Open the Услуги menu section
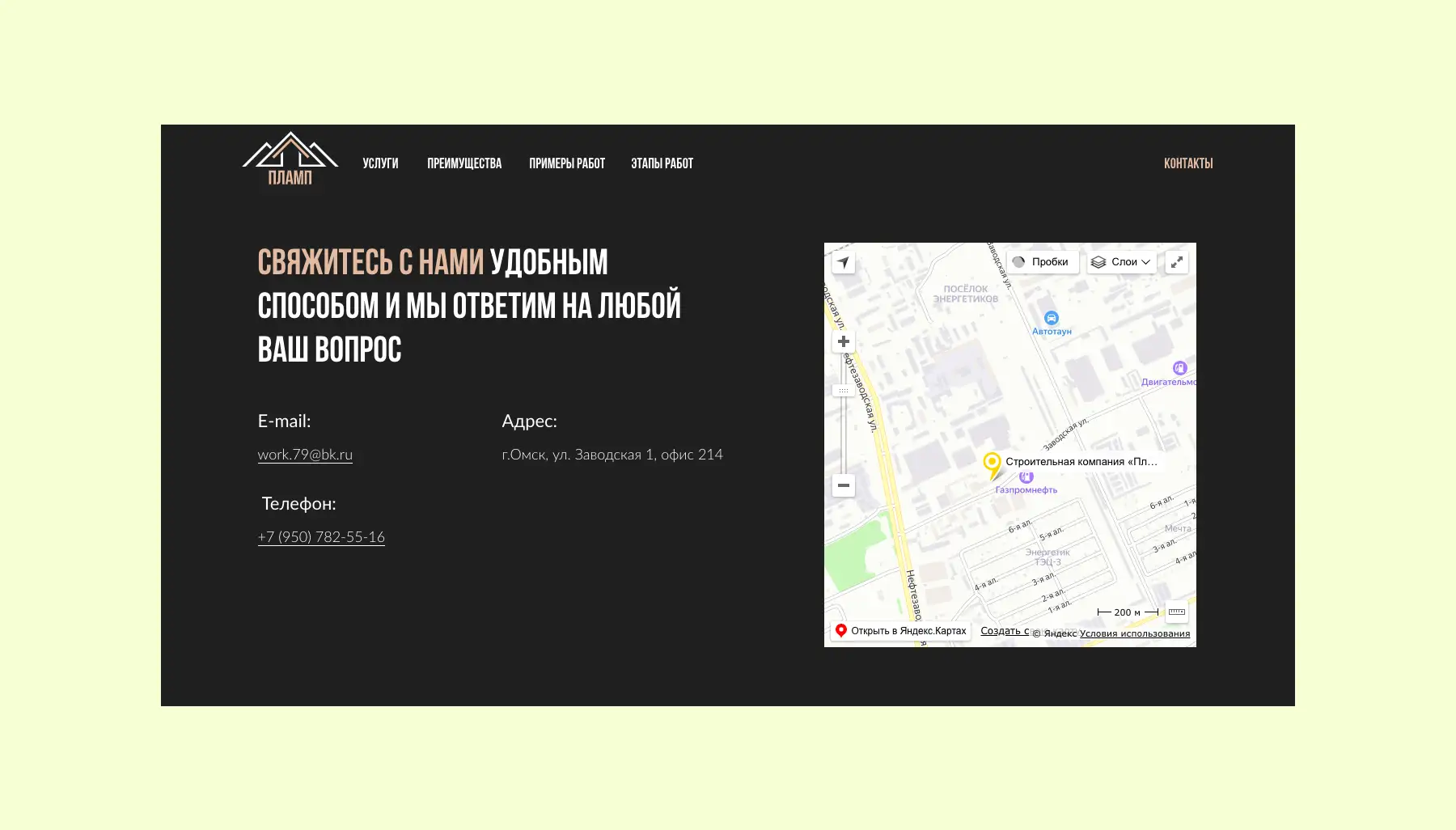This screenshot has width=1456, height=830. tap(380, 163)
